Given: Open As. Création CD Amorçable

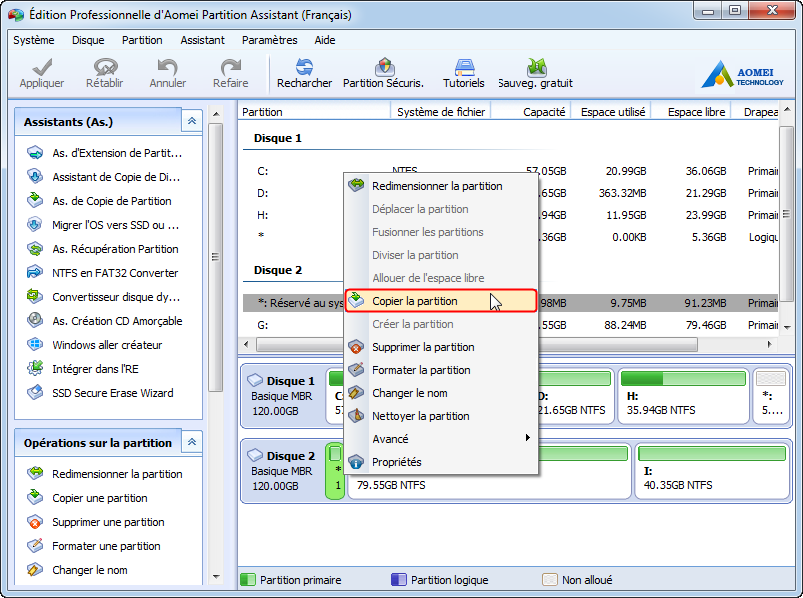Looking at the screenshot, I should pyautogui.click(x=106, y=322).
